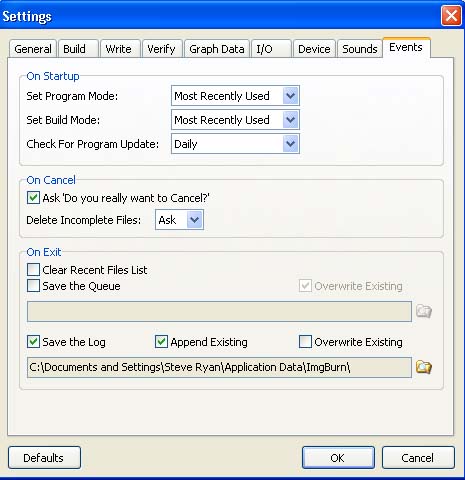This screenshot has height=480, width=465.
Task: Enable Save the Queue option
Action: pos(33,286)
